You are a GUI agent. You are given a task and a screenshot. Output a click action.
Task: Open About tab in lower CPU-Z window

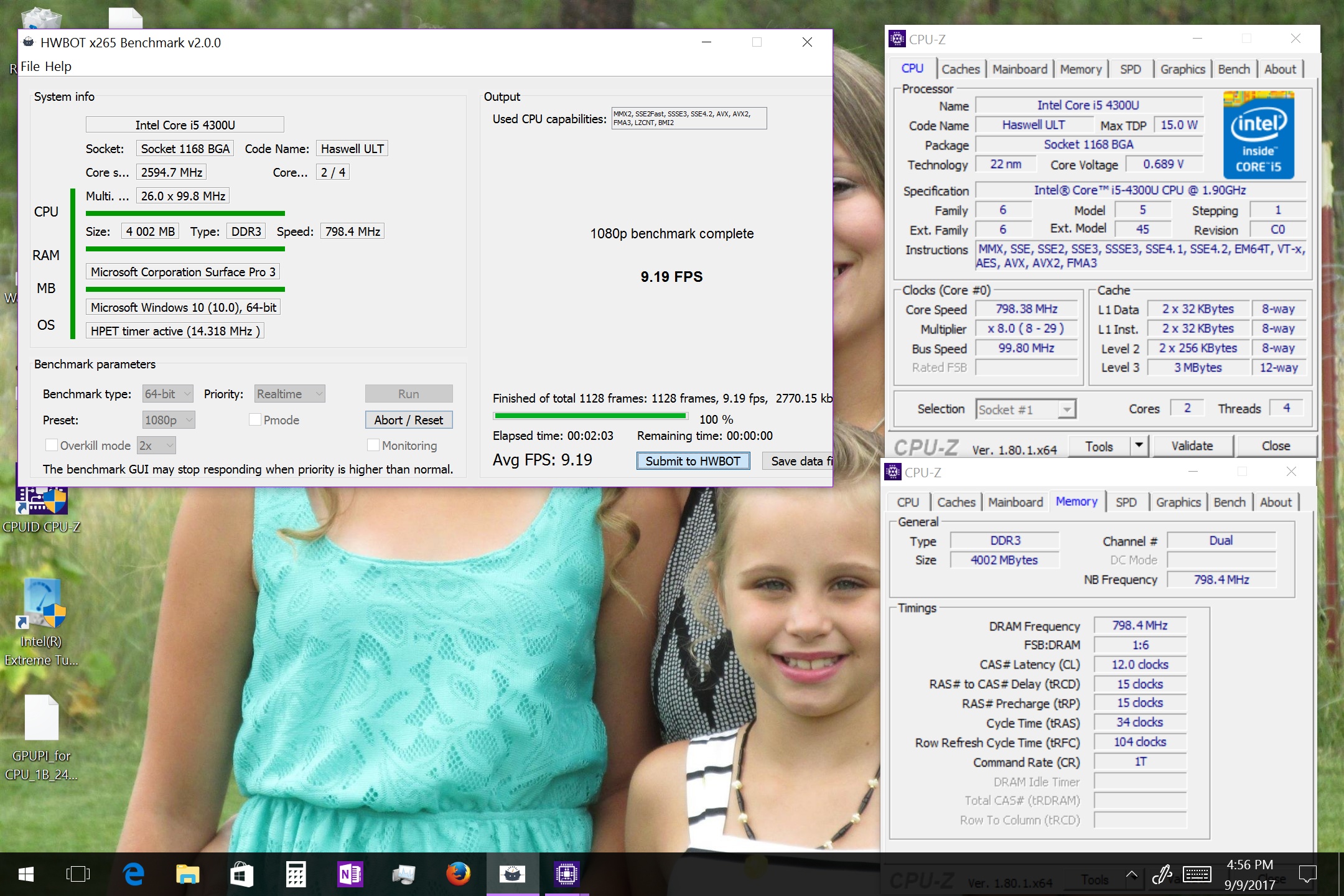pos(1275,502)
